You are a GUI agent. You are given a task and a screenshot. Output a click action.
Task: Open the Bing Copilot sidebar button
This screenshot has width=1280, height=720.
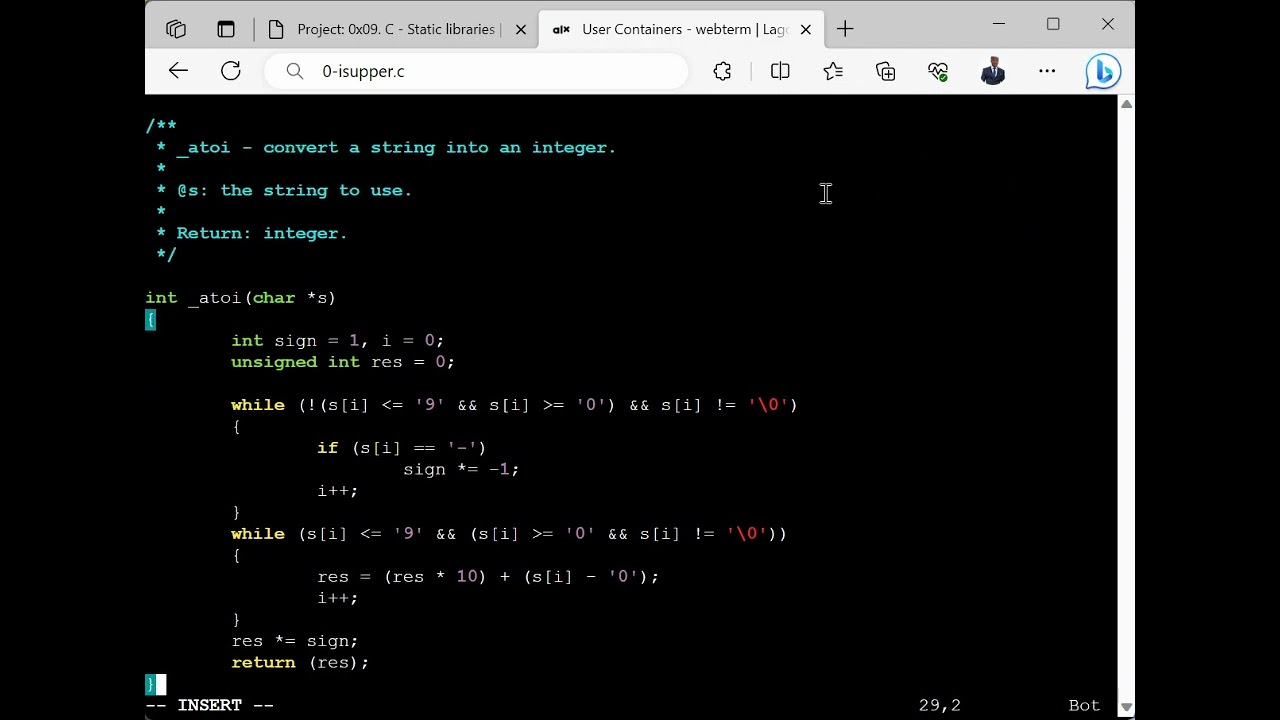tap(1103, 71)
